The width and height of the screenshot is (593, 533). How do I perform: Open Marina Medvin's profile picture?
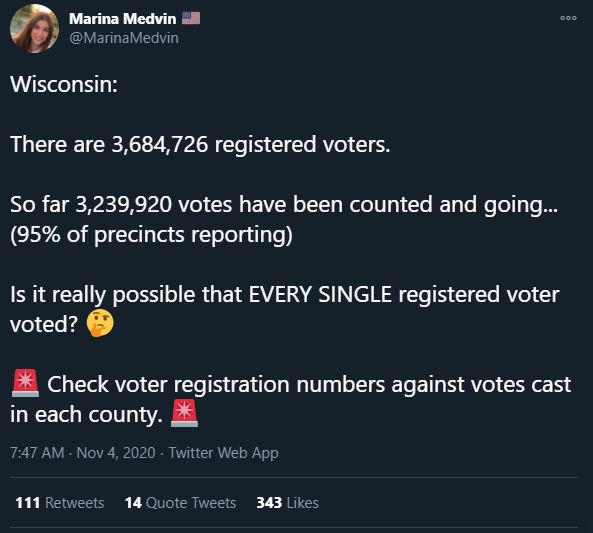34,28
